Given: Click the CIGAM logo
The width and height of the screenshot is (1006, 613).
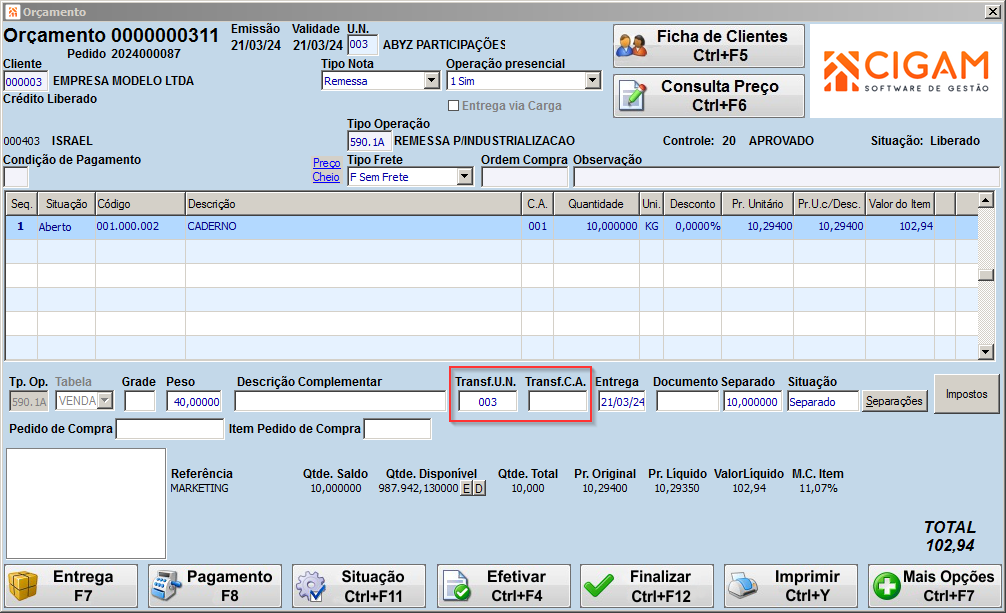Looking at the screenshot, I should (906, 71).
